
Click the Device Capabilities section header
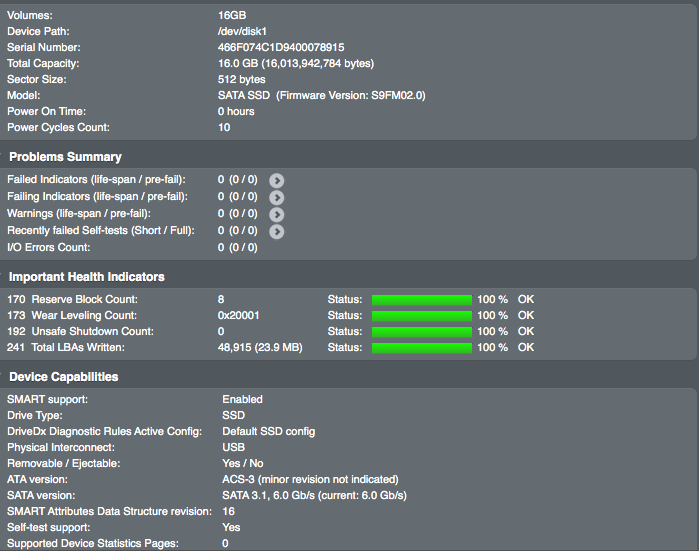[x=64, y=377]
